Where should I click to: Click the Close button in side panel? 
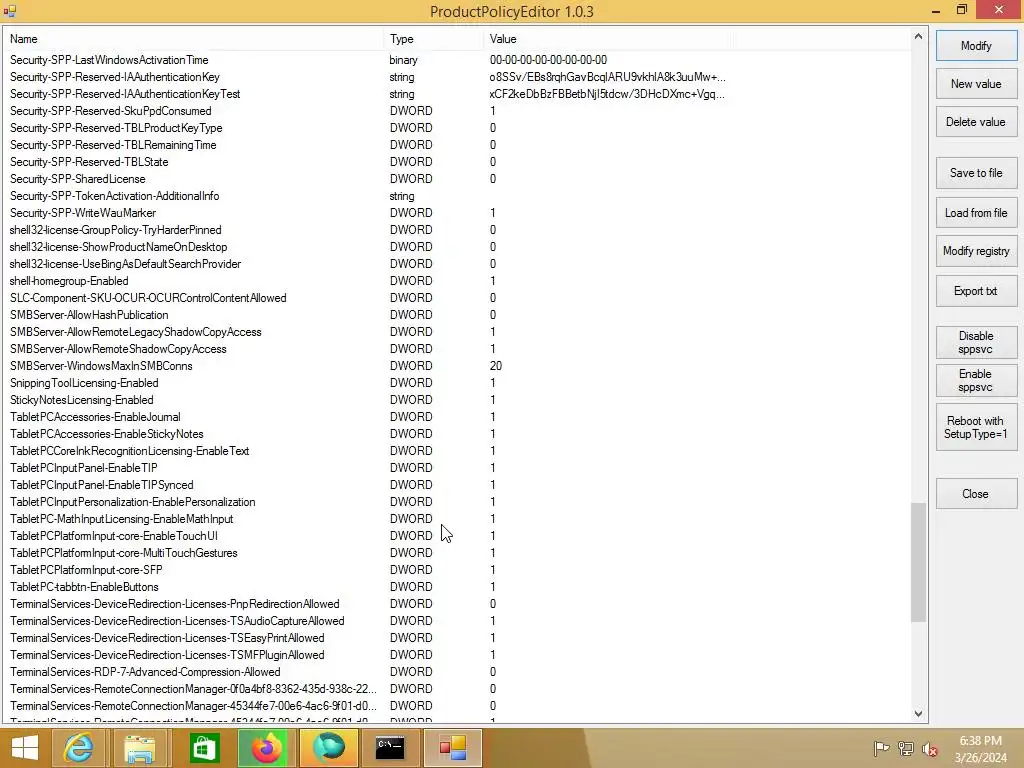[x=976, y=494]
